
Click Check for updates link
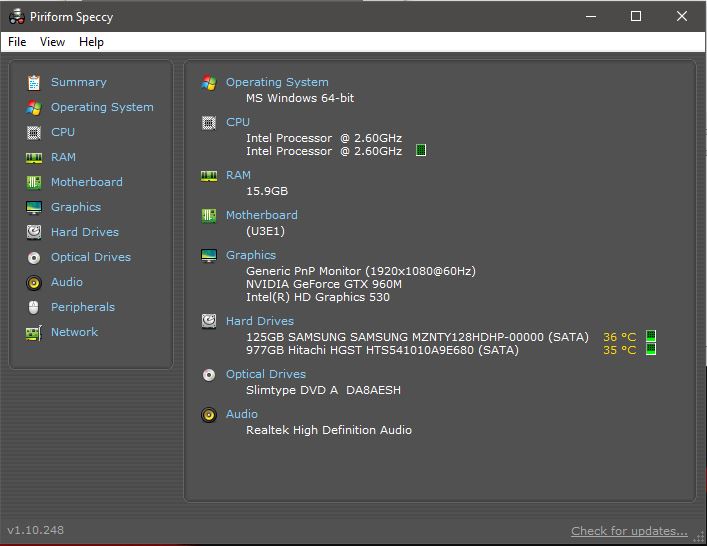tap(629, 531)
